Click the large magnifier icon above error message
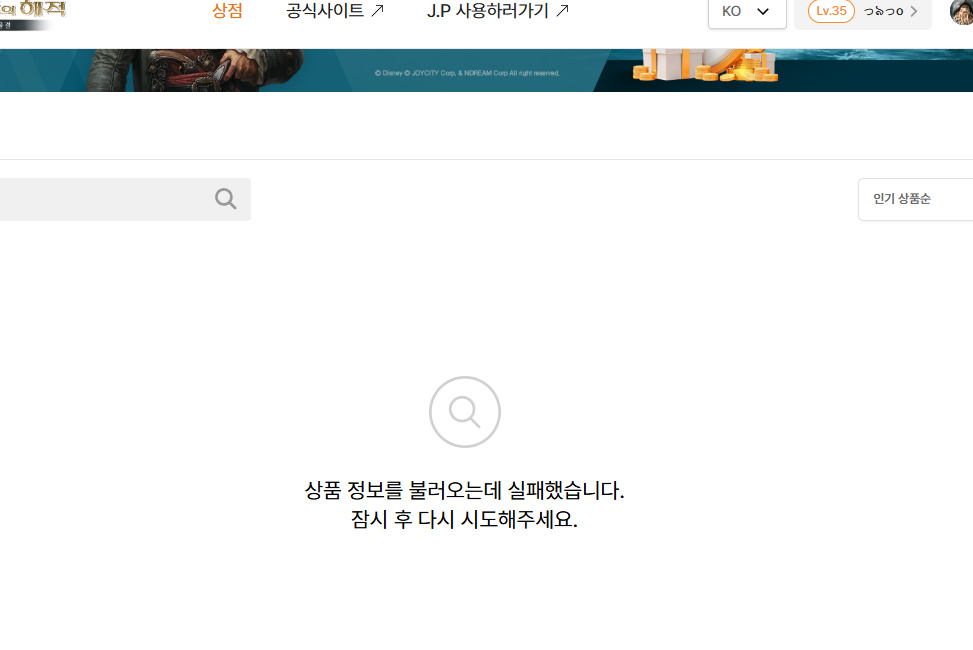 [x=464, y=411]
